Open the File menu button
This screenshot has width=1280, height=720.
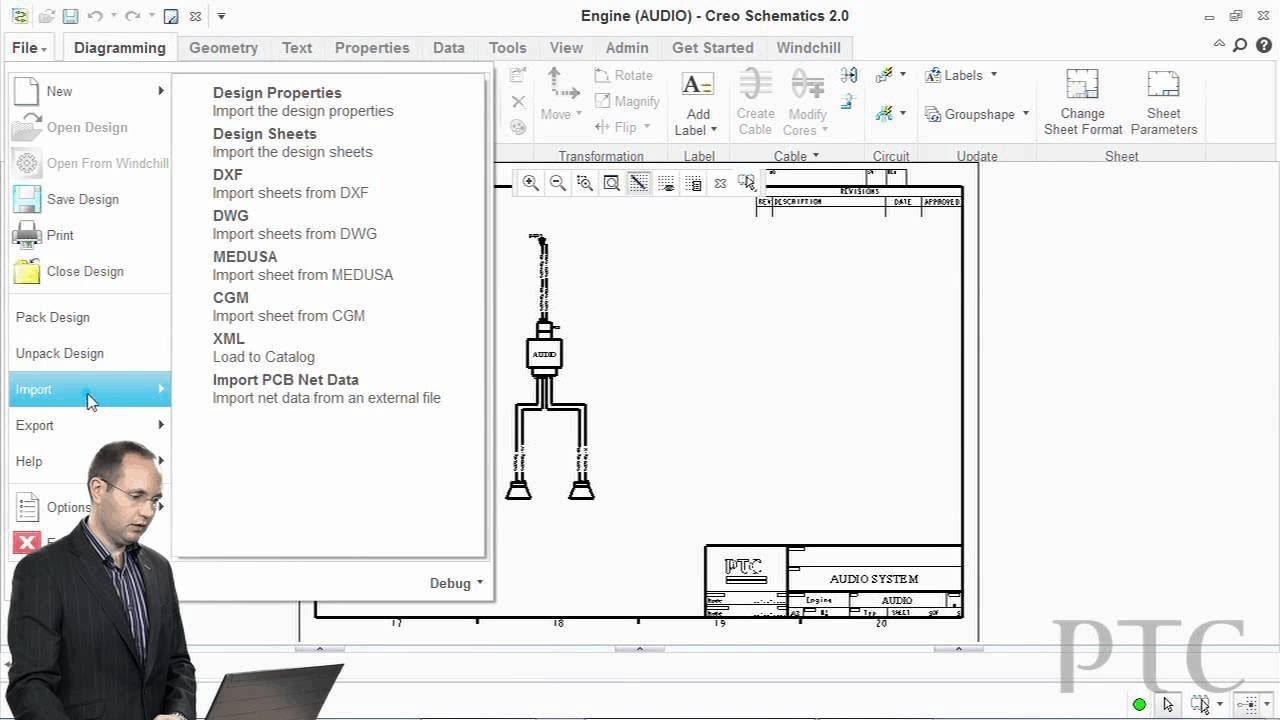30,47
